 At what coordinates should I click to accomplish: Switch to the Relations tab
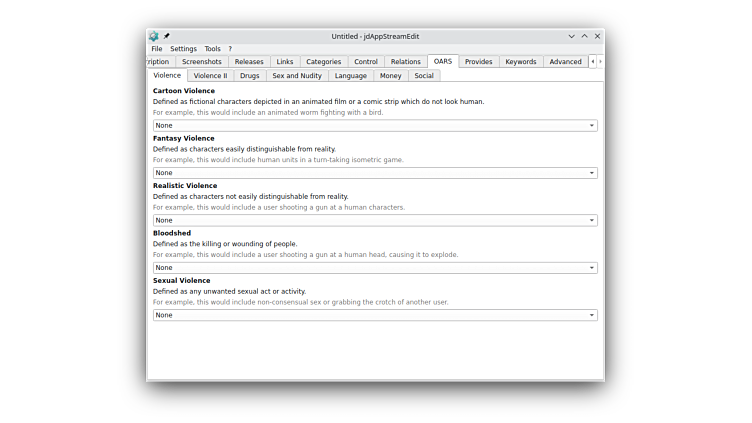pos(405,62)
